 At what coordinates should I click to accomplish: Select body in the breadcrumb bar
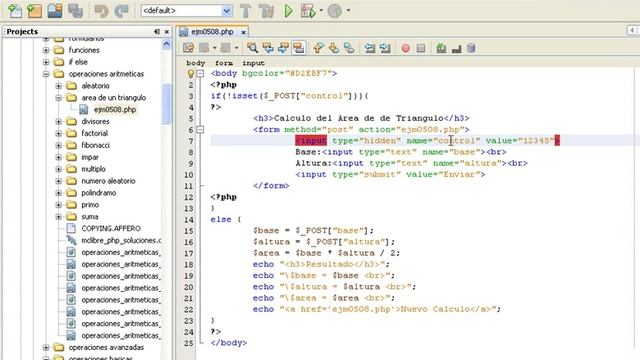tap(196, 63)
